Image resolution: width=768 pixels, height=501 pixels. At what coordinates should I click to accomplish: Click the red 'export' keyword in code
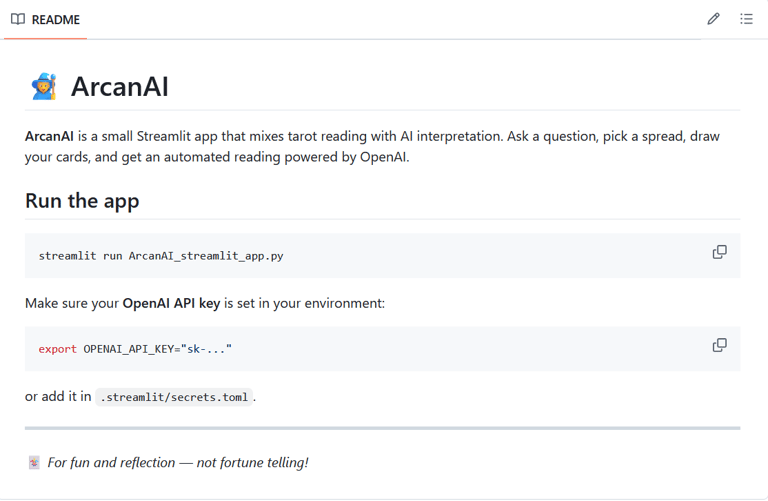[x=57, y=349]
